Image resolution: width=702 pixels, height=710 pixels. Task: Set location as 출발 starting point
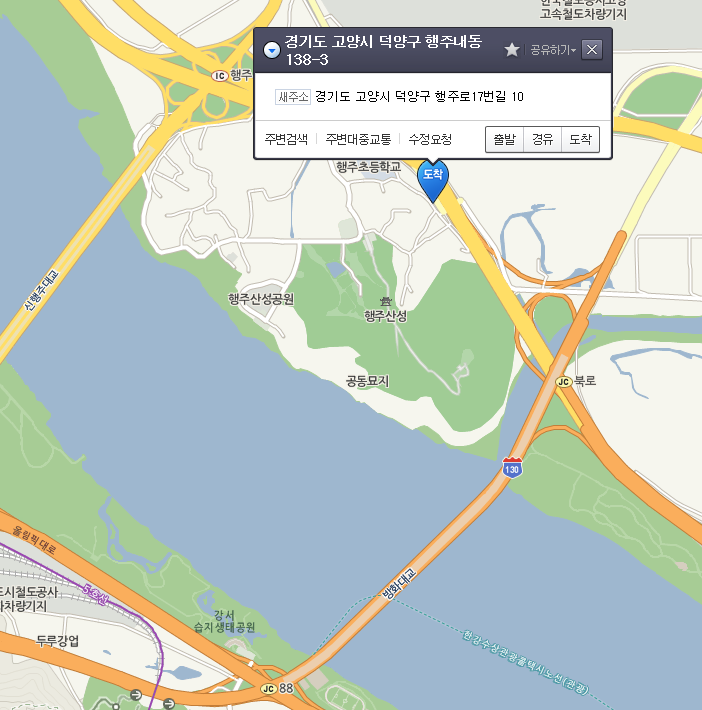(505, 139)
